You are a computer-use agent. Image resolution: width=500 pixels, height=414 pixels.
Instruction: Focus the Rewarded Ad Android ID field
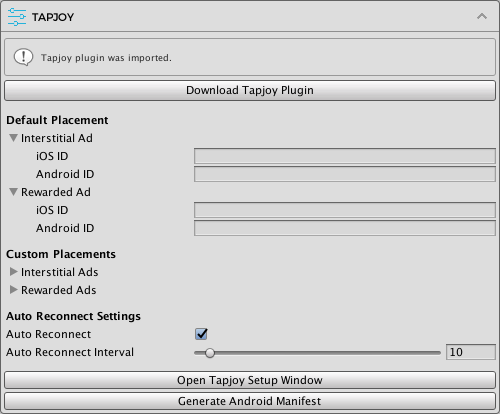point(345,228)
